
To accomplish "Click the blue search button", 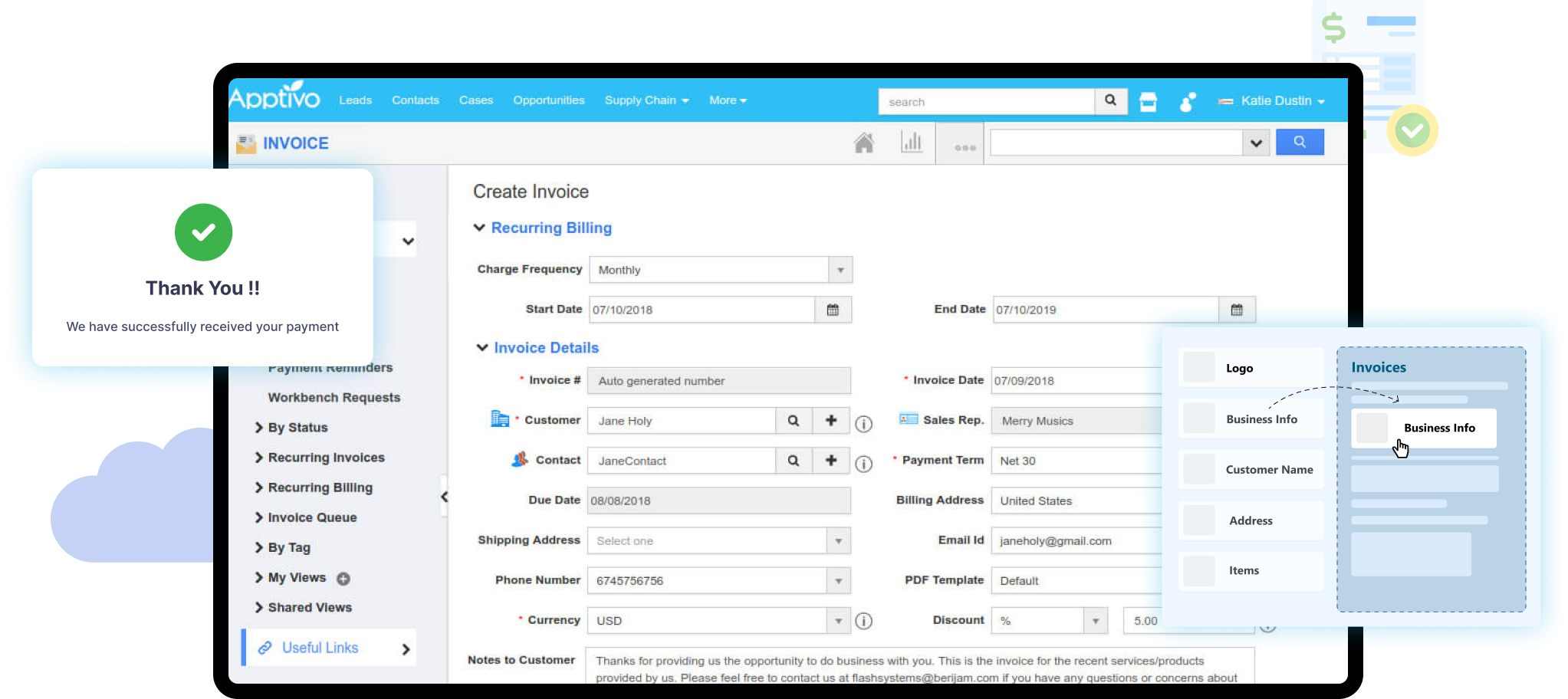I will pos(1299,143).
